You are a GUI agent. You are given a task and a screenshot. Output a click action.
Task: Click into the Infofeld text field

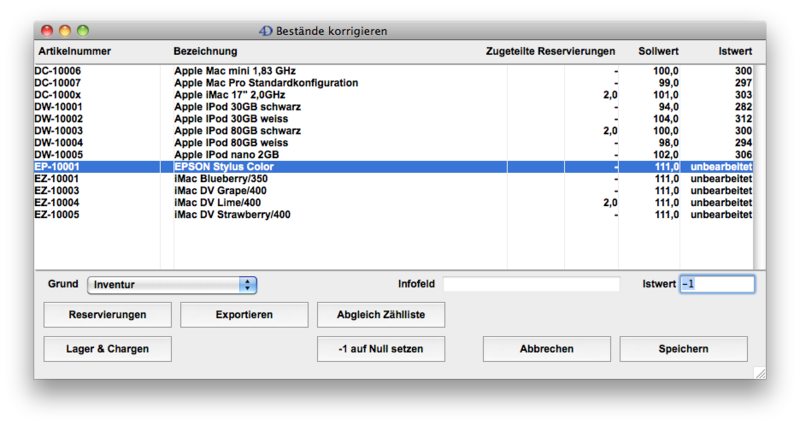pyautogui.click(x=531, y=285)
